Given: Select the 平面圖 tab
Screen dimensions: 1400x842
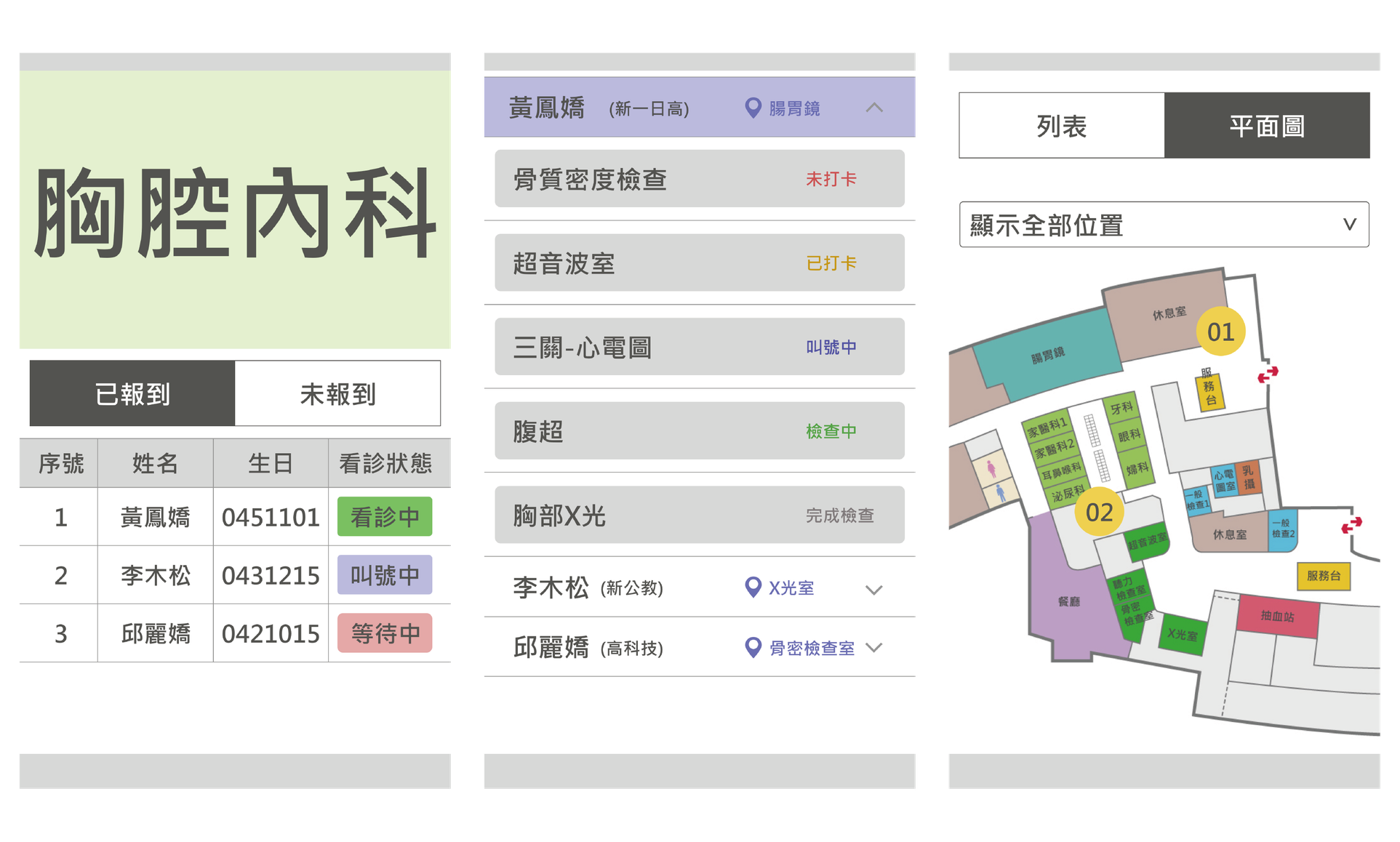Looking at the screenshot, I should (1267, 126).
